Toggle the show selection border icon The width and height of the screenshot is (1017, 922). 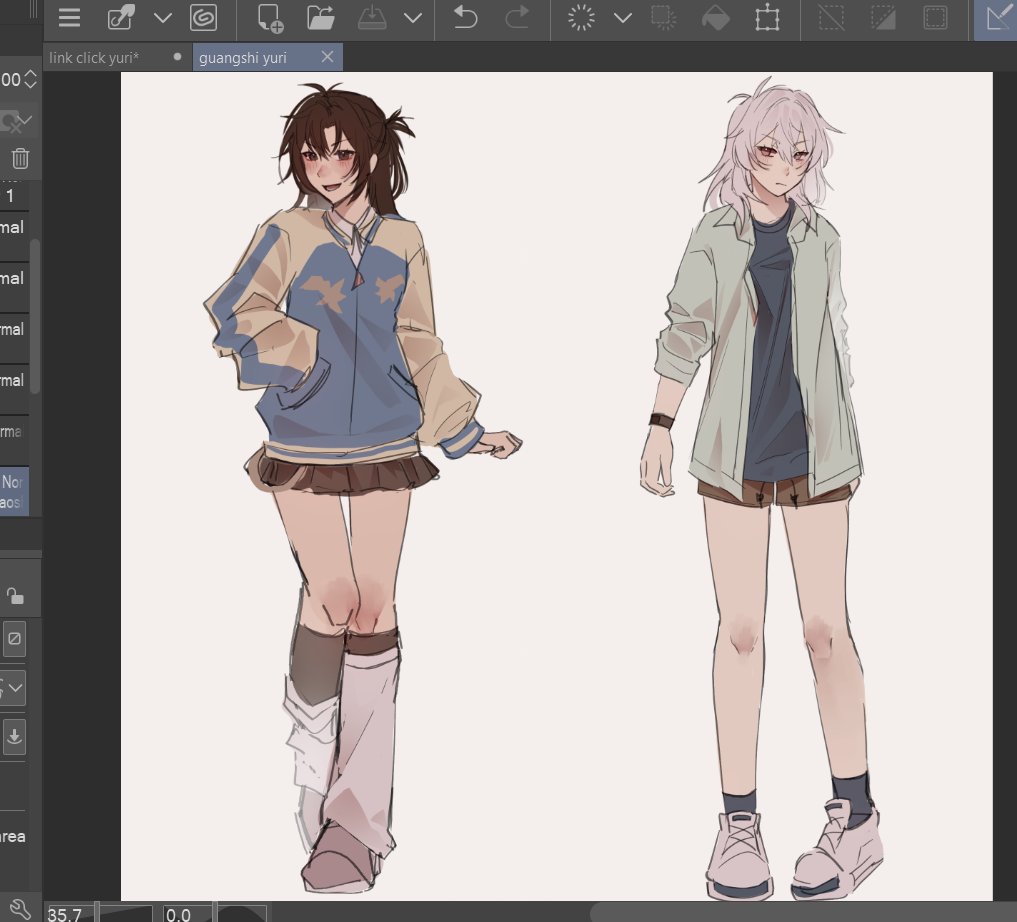(935, 18)
